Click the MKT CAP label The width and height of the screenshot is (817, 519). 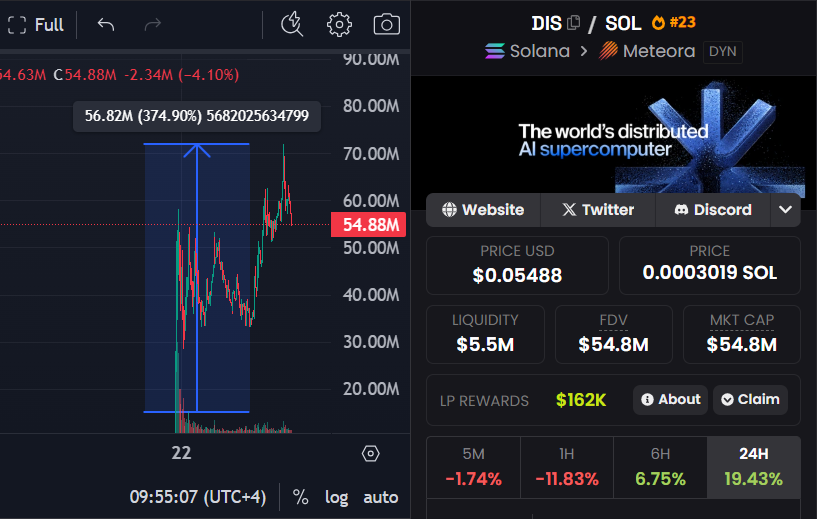click(742, 320)
